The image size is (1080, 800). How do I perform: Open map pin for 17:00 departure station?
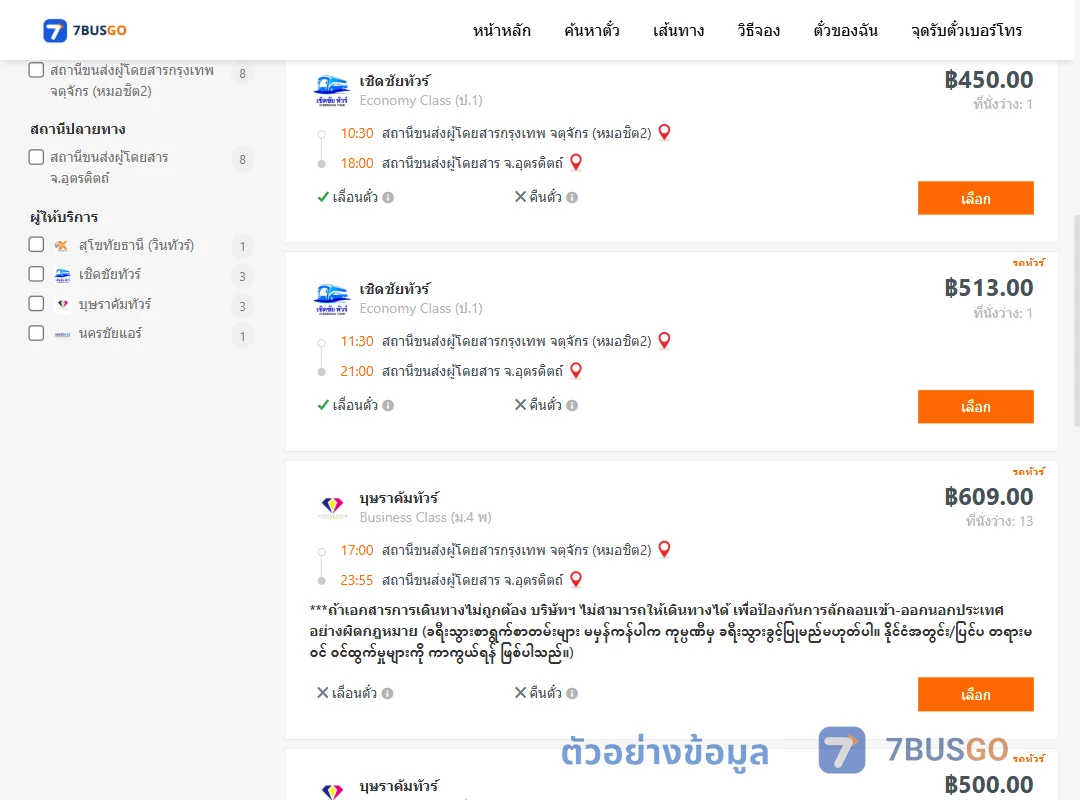tap(665, 549)
